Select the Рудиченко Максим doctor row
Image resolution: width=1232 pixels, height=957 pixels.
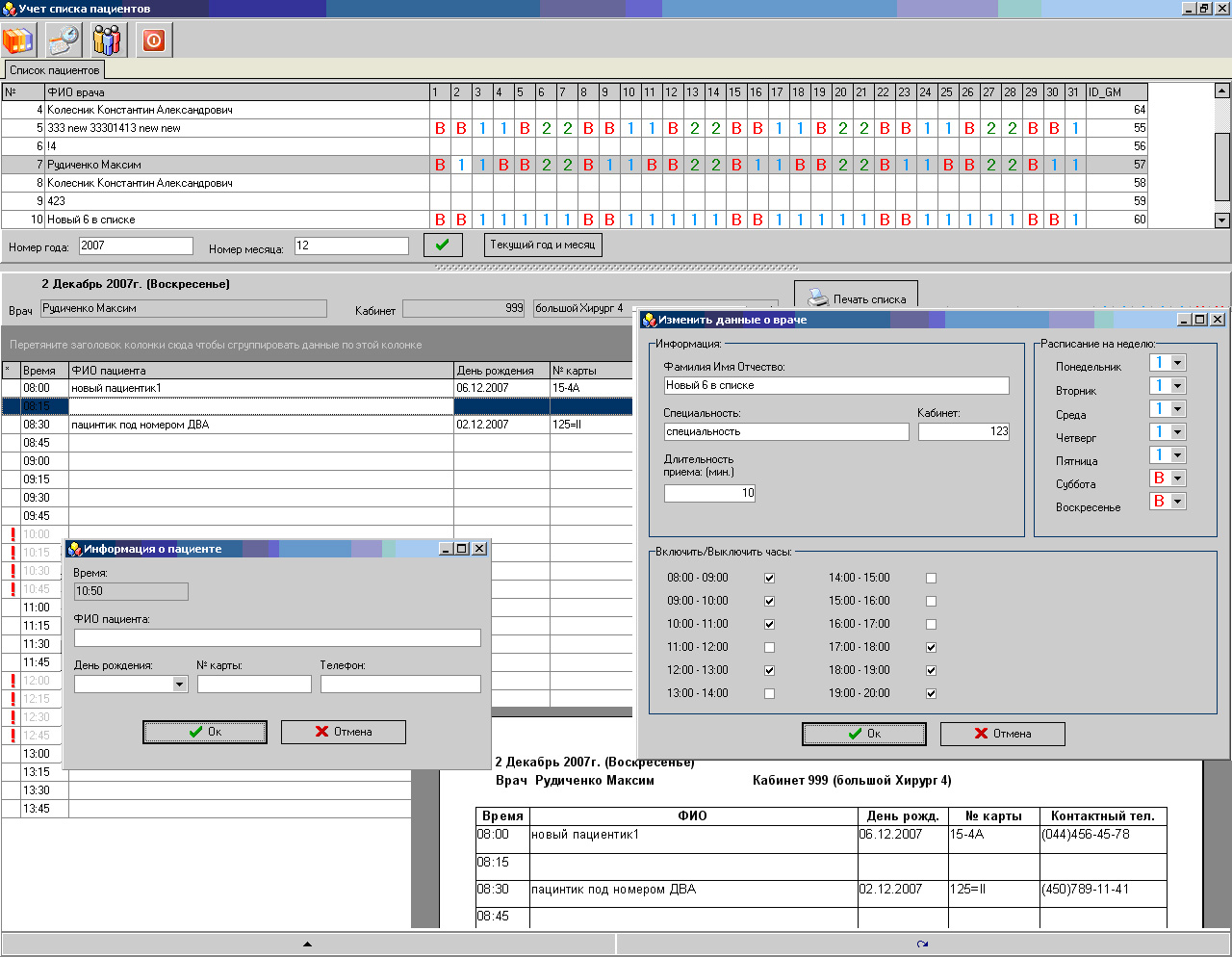(574, 165)
